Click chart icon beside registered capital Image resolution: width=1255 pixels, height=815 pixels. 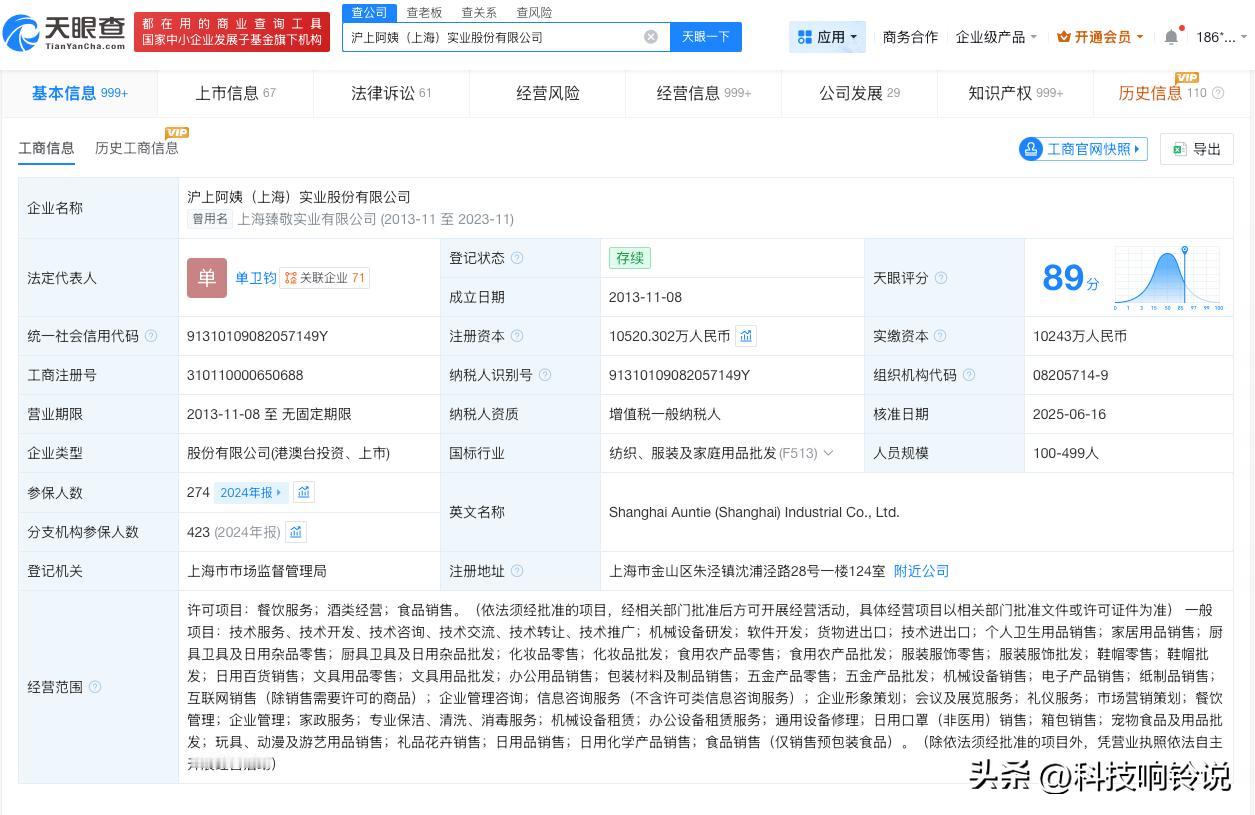(746, 336)
